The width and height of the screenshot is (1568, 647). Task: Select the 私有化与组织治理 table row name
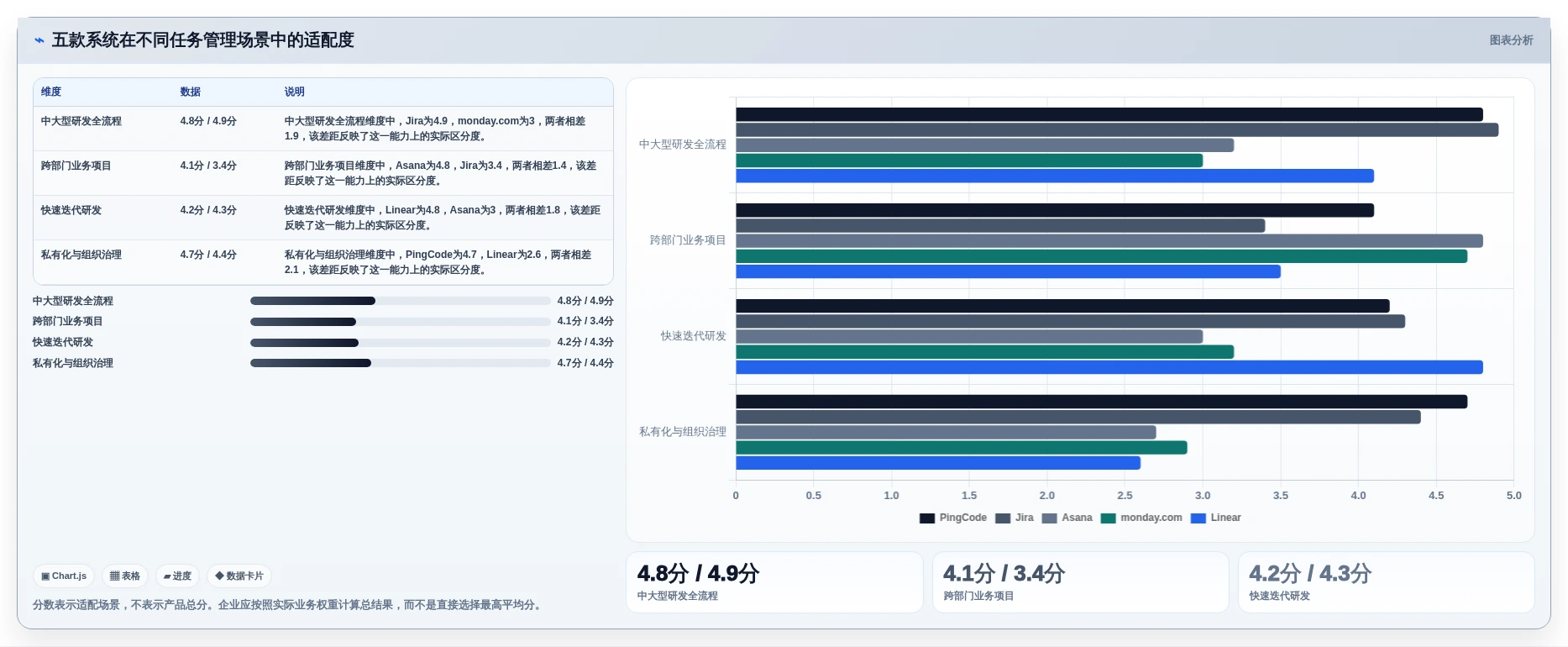81,255
